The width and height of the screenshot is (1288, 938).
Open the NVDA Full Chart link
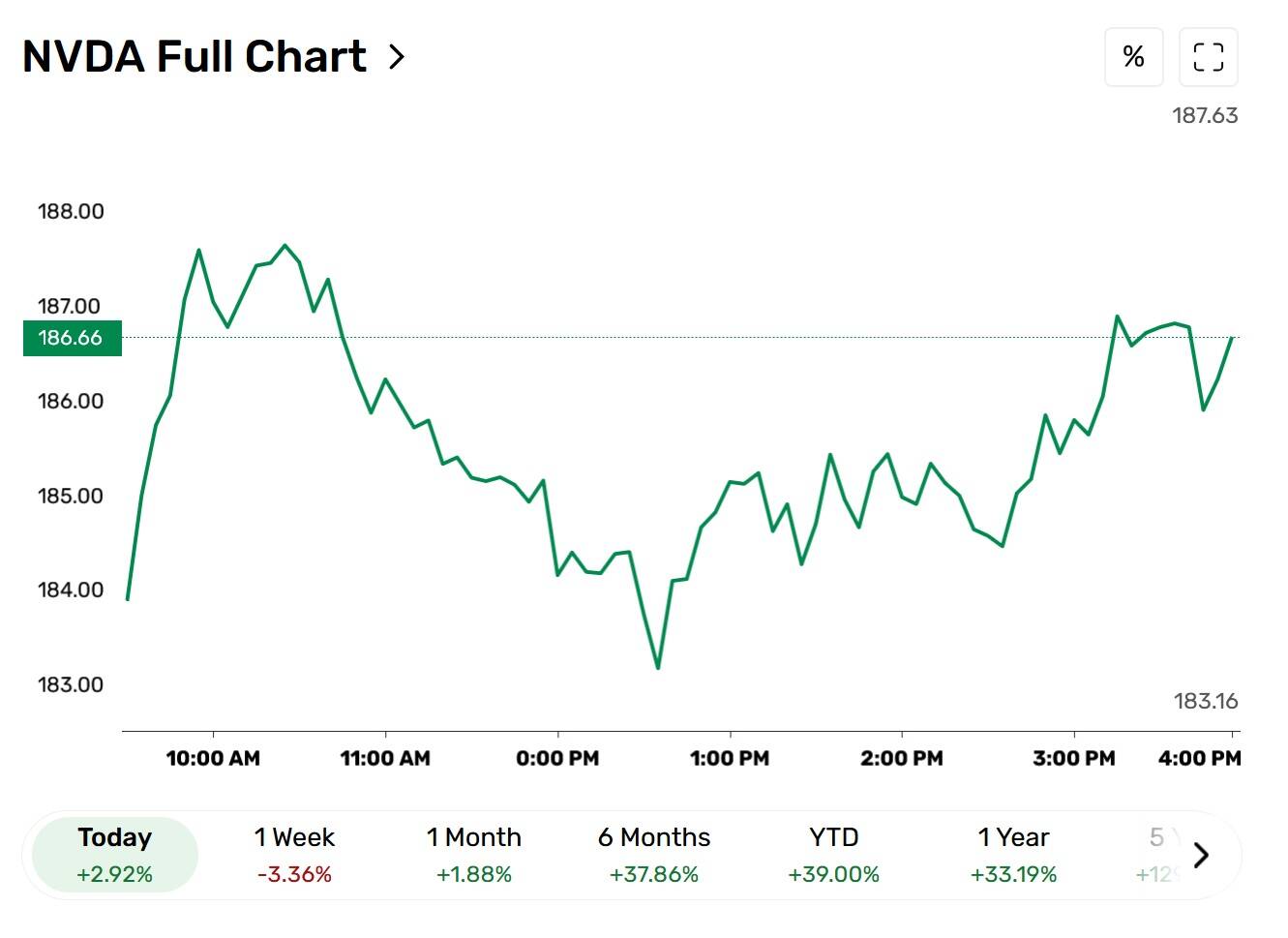195,57
